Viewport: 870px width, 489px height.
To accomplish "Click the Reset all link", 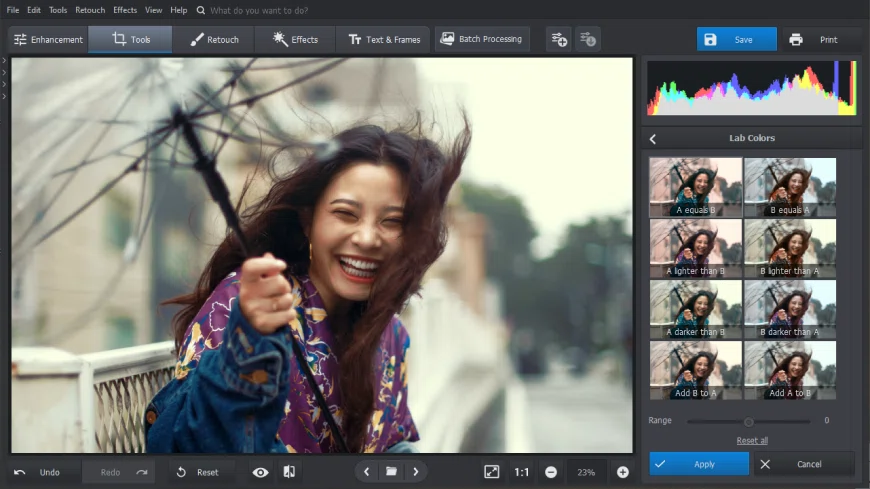I will (x=752, y=440).
